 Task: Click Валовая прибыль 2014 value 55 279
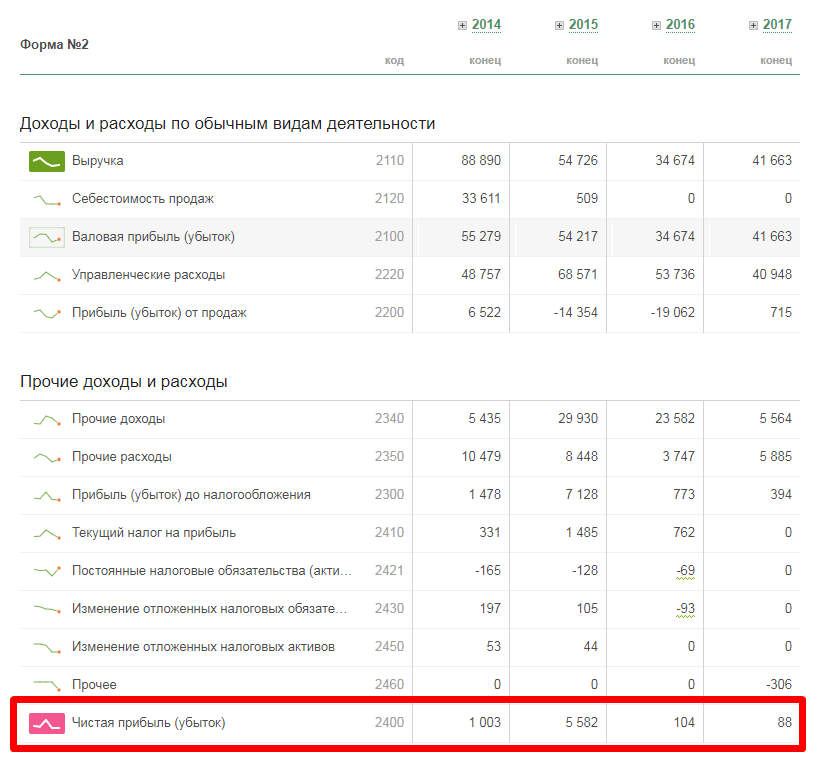[x=480, y=237]
